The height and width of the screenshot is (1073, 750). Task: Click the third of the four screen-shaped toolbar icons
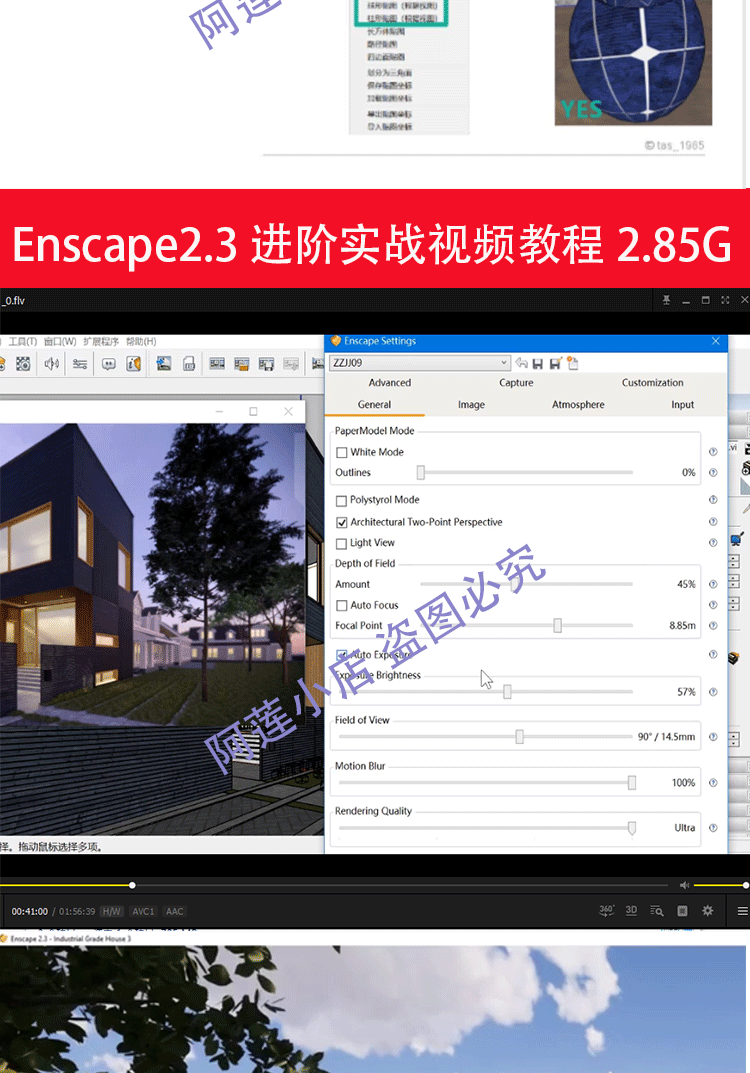point(266,363)
